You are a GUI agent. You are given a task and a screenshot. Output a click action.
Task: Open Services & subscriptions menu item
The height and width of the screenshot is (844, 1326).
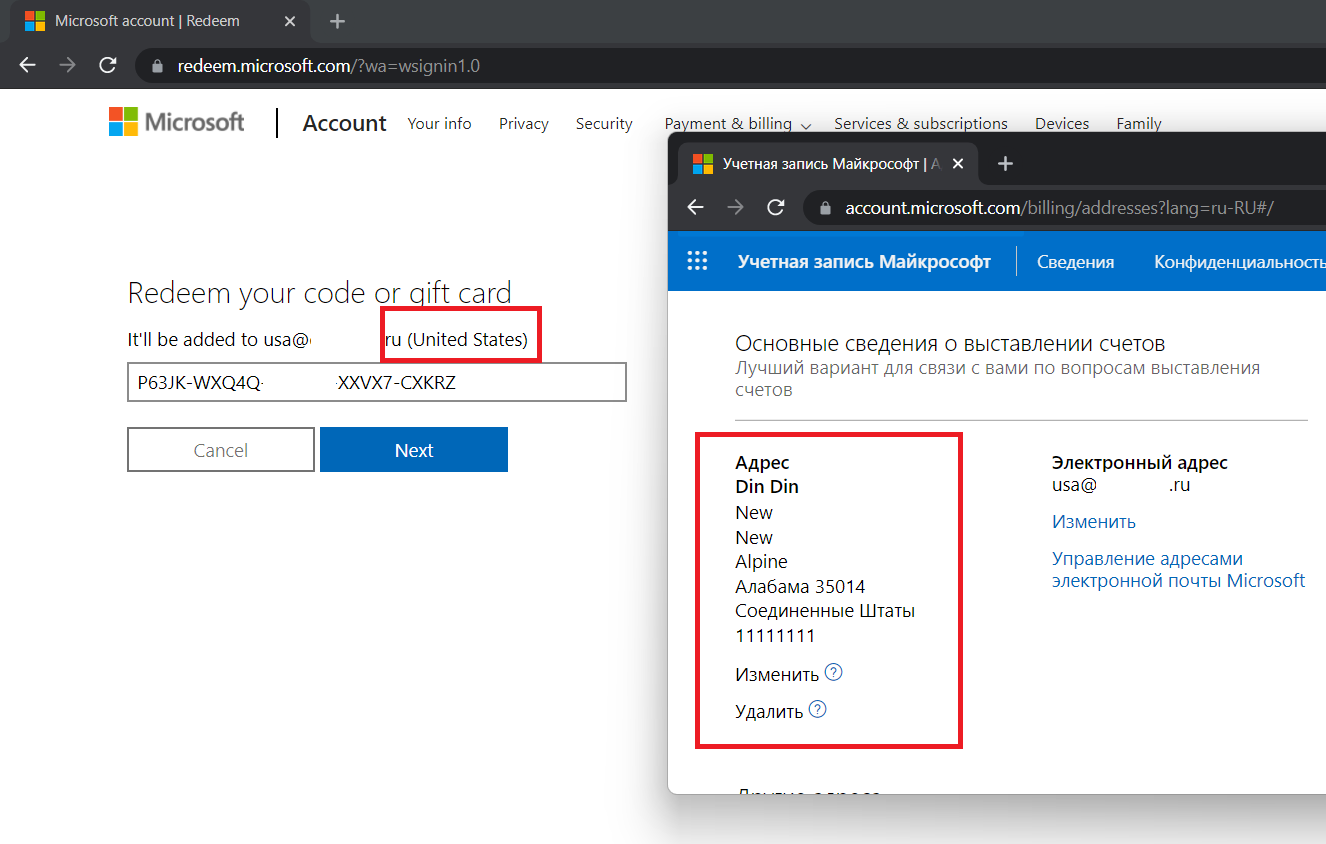click(921, 123)
